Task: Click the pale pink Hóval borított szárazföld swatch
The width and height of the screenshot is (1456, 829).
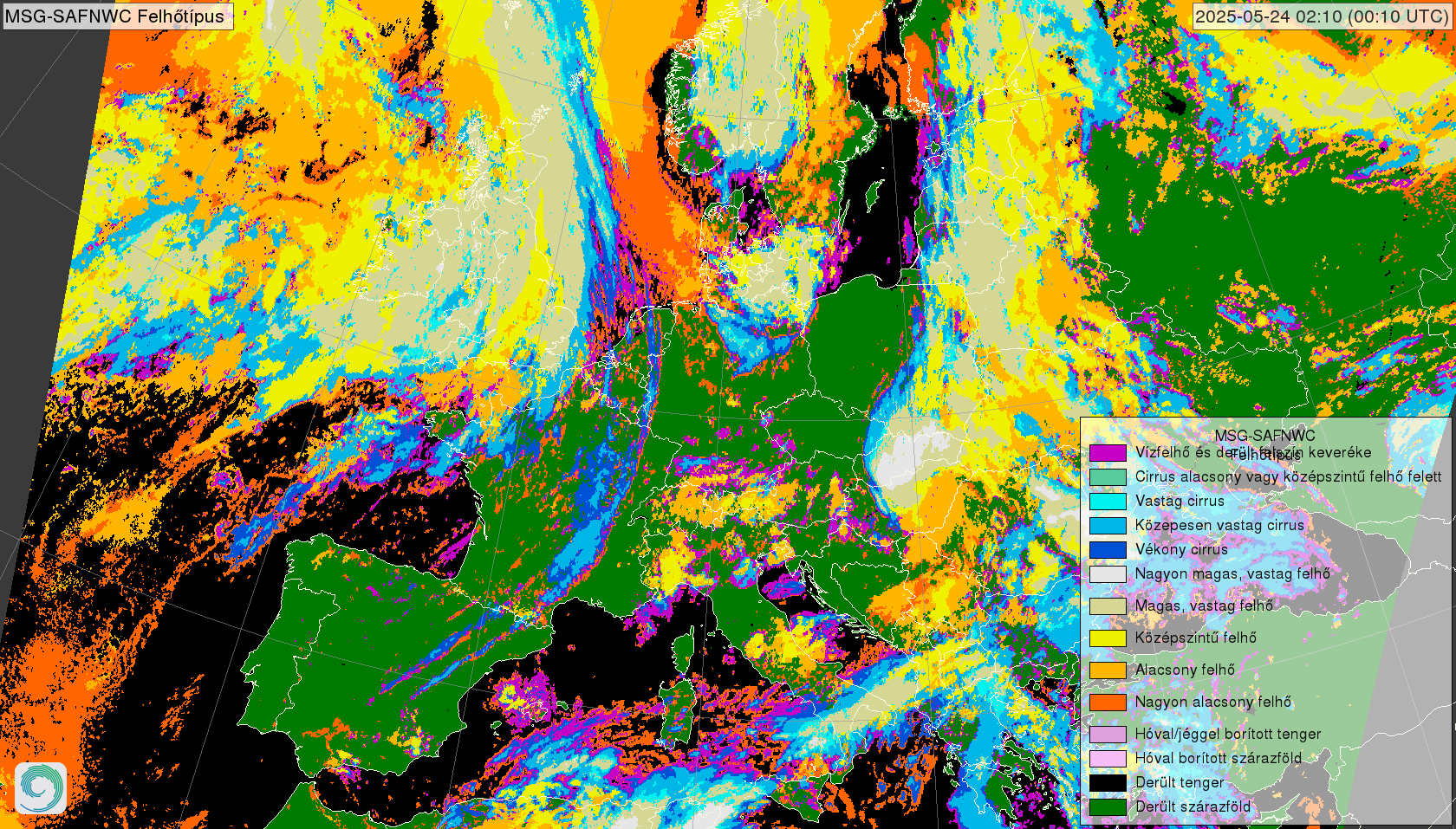Action: (x=1108, y=758)
